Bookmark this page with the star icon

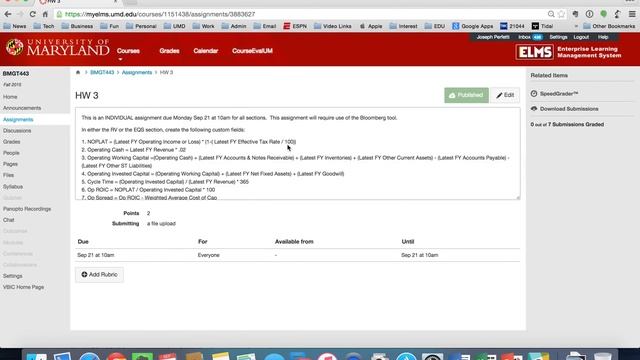click(x=562, y=14)
